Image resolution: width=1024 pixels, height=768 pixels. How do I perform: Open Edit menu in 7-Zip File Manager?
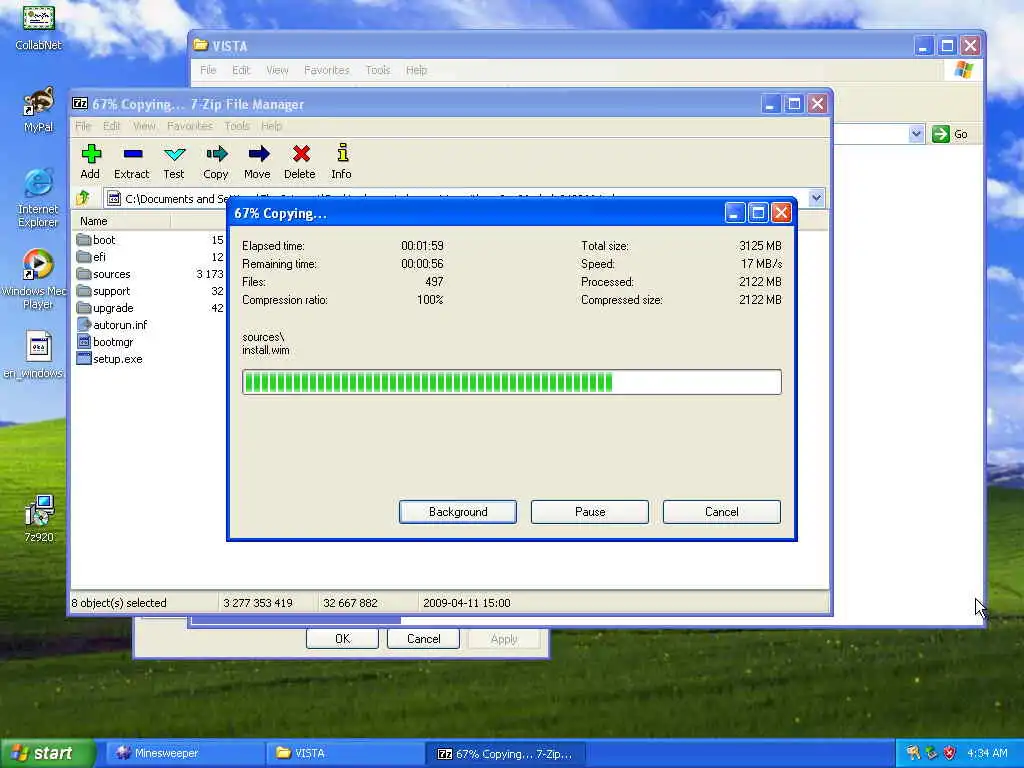[112, 126]
